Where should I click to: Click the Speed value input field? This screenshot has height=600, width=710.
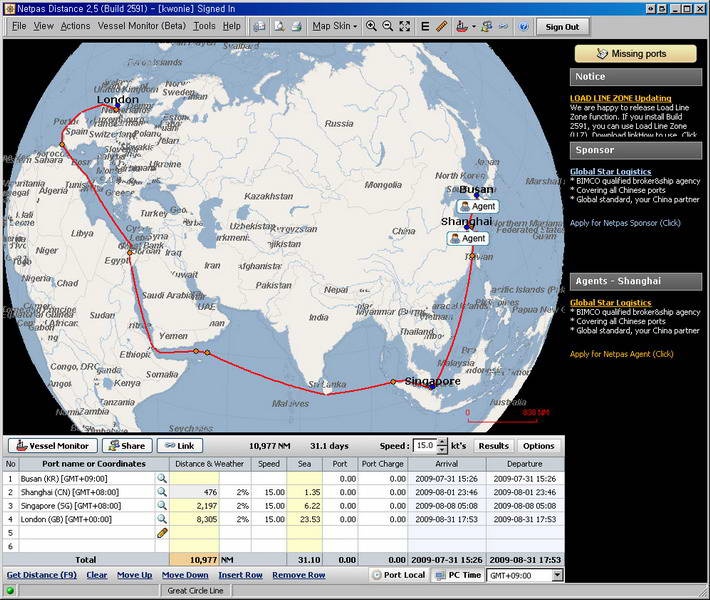point(425,446)
